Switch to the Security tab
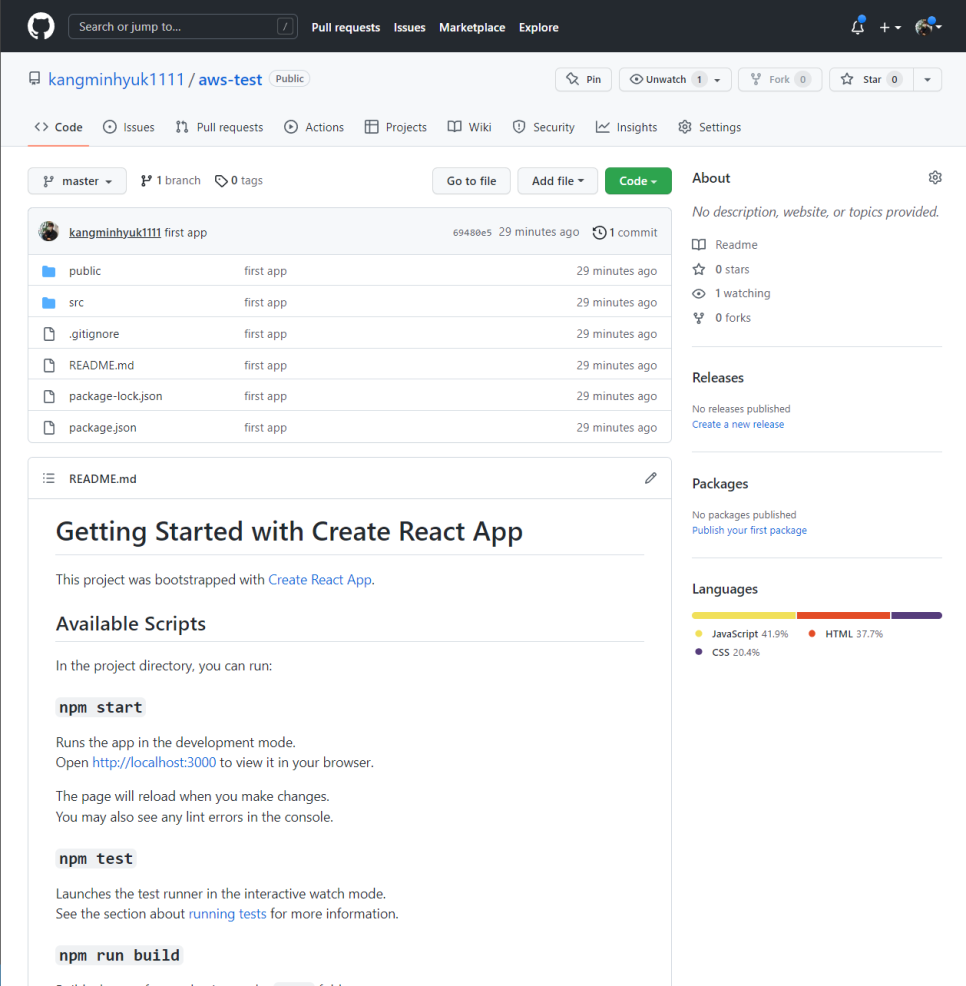Screen dimensions: 966x986 [x=543, y=127]
